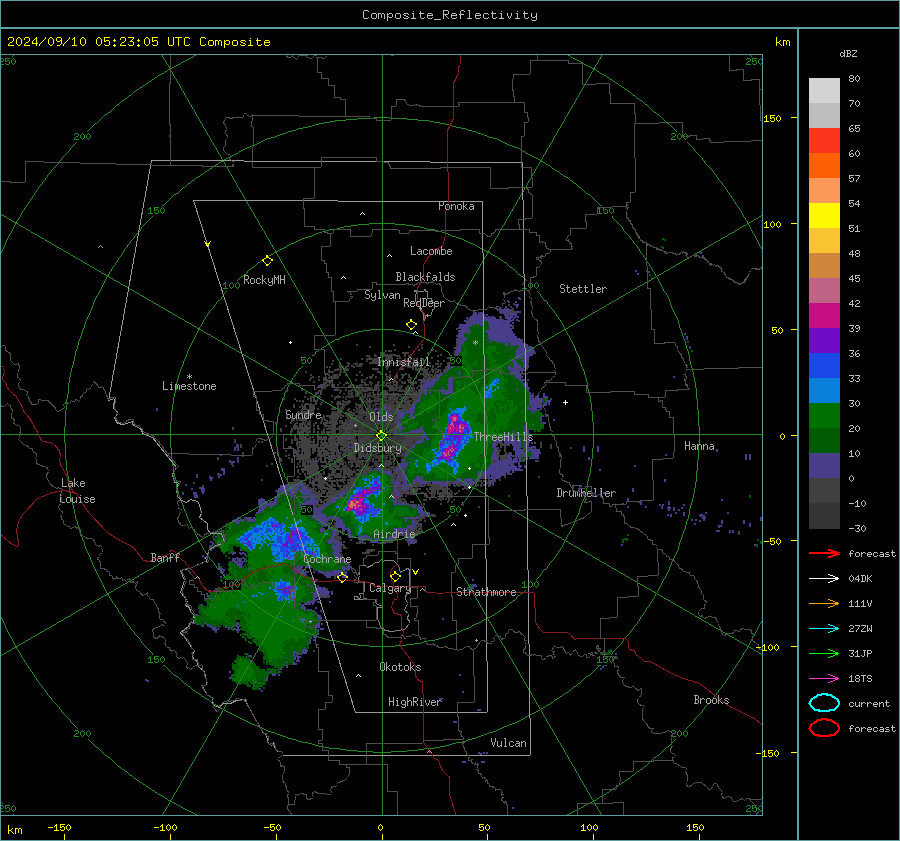Click the Airdrie town label

394,534
